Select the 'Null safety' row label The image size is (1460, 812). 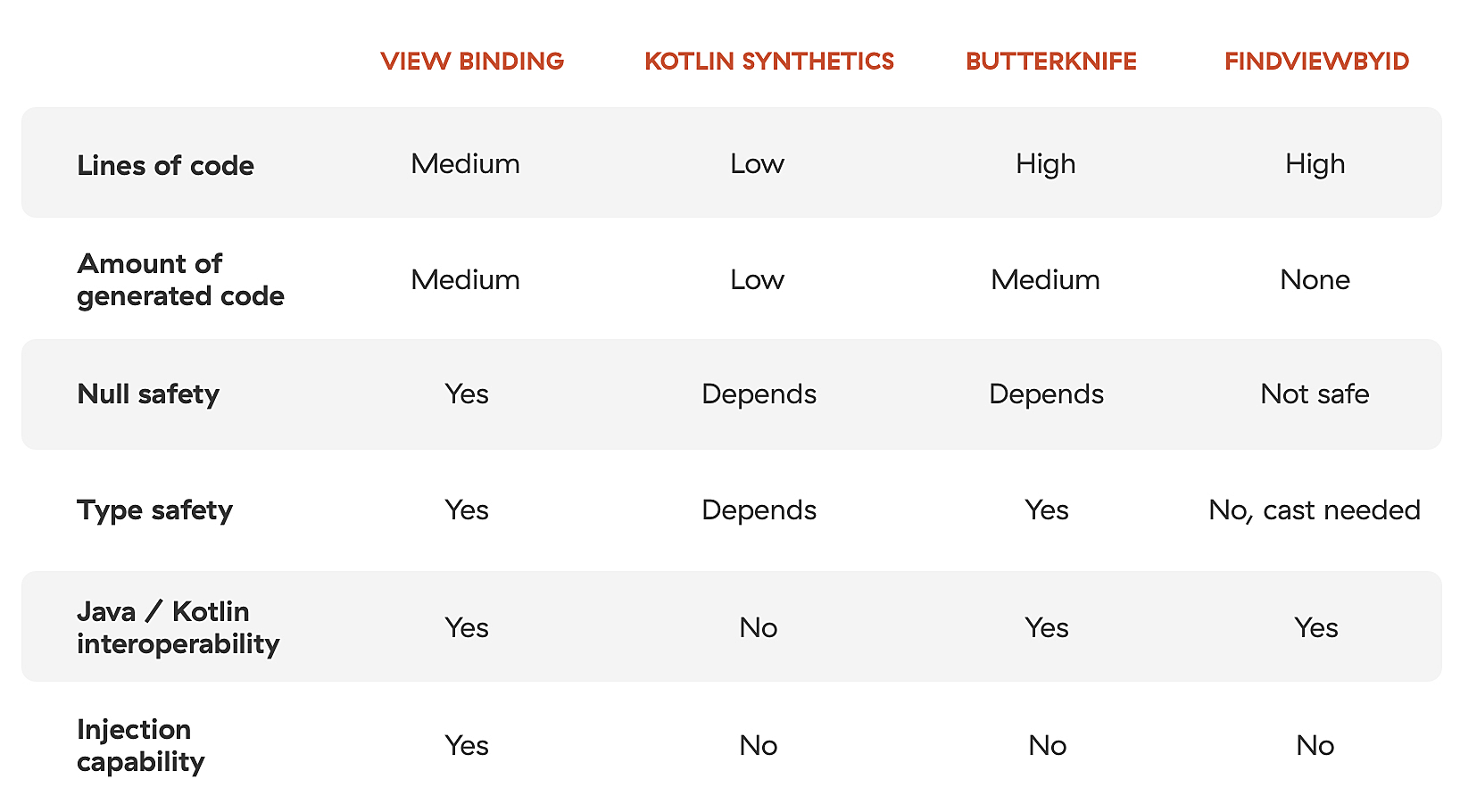[x=148, y=394]
